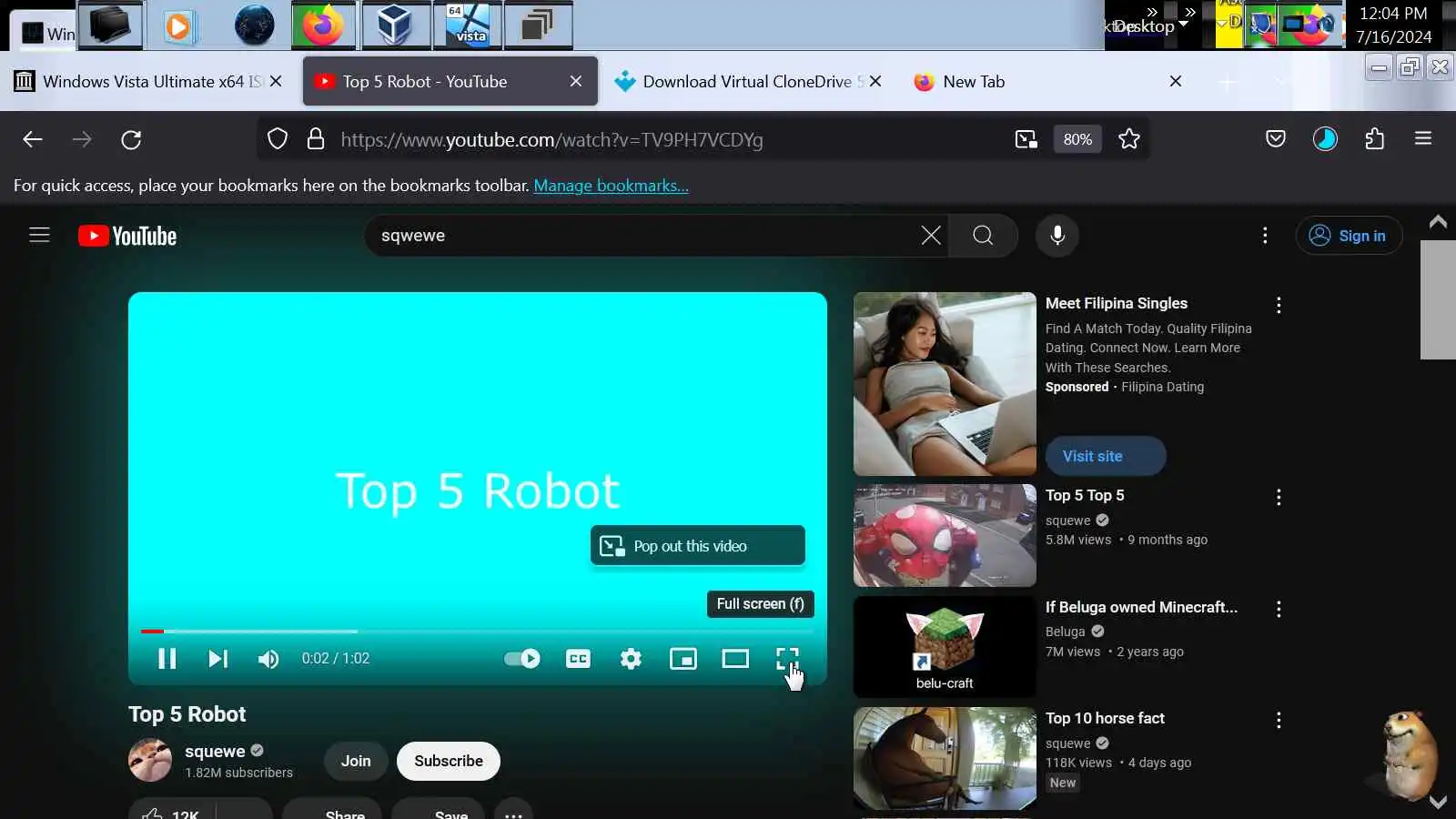Run the search with the magnifier button
The height and width of the screenshot is (819, 1456).
pyautogui.click(x=983, y=236)
